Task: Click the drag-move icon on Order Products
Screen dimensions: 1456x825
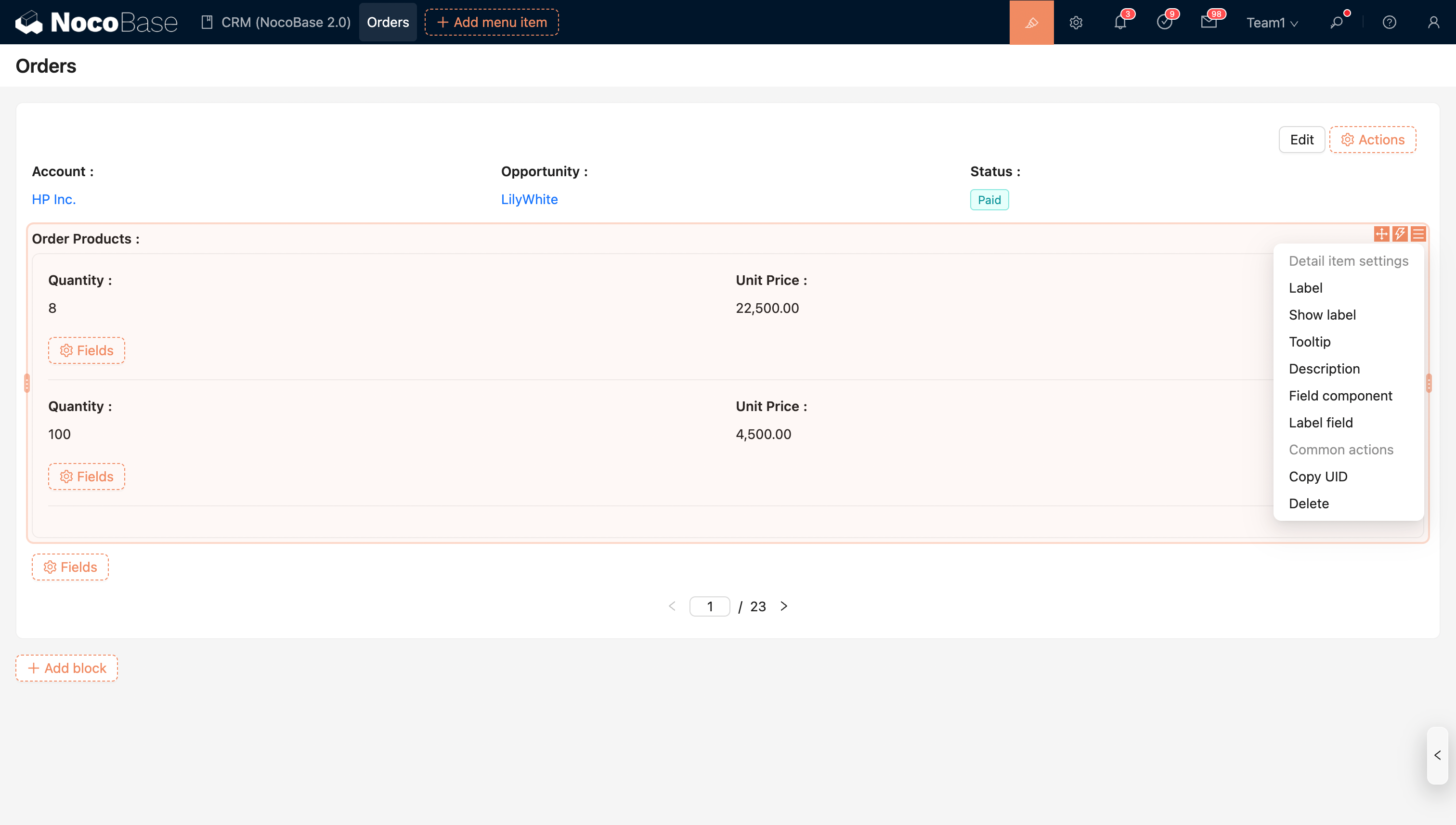Action: (1381, 233)
